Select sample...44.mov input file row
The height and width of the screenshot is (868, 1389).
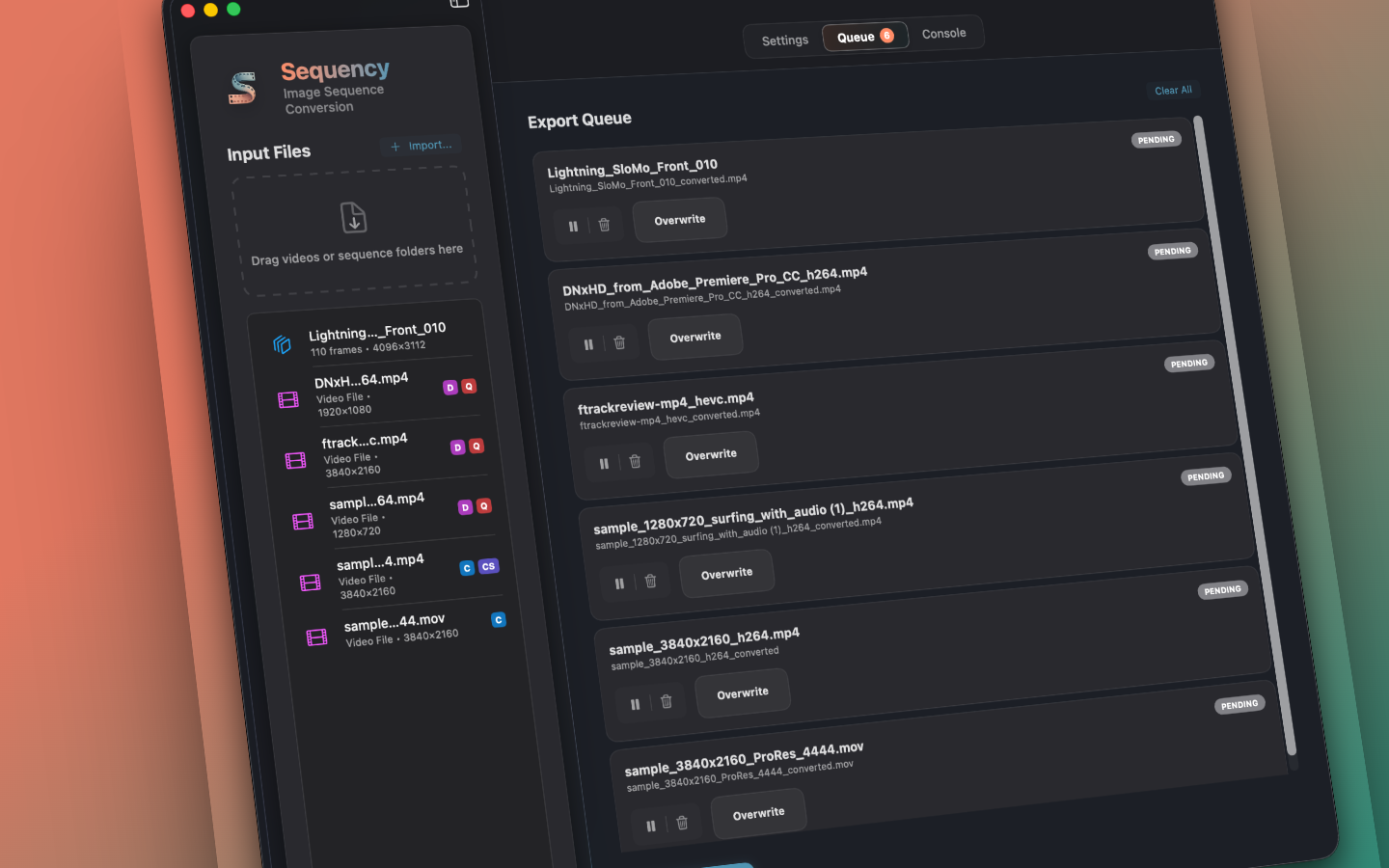coord(410,629)
